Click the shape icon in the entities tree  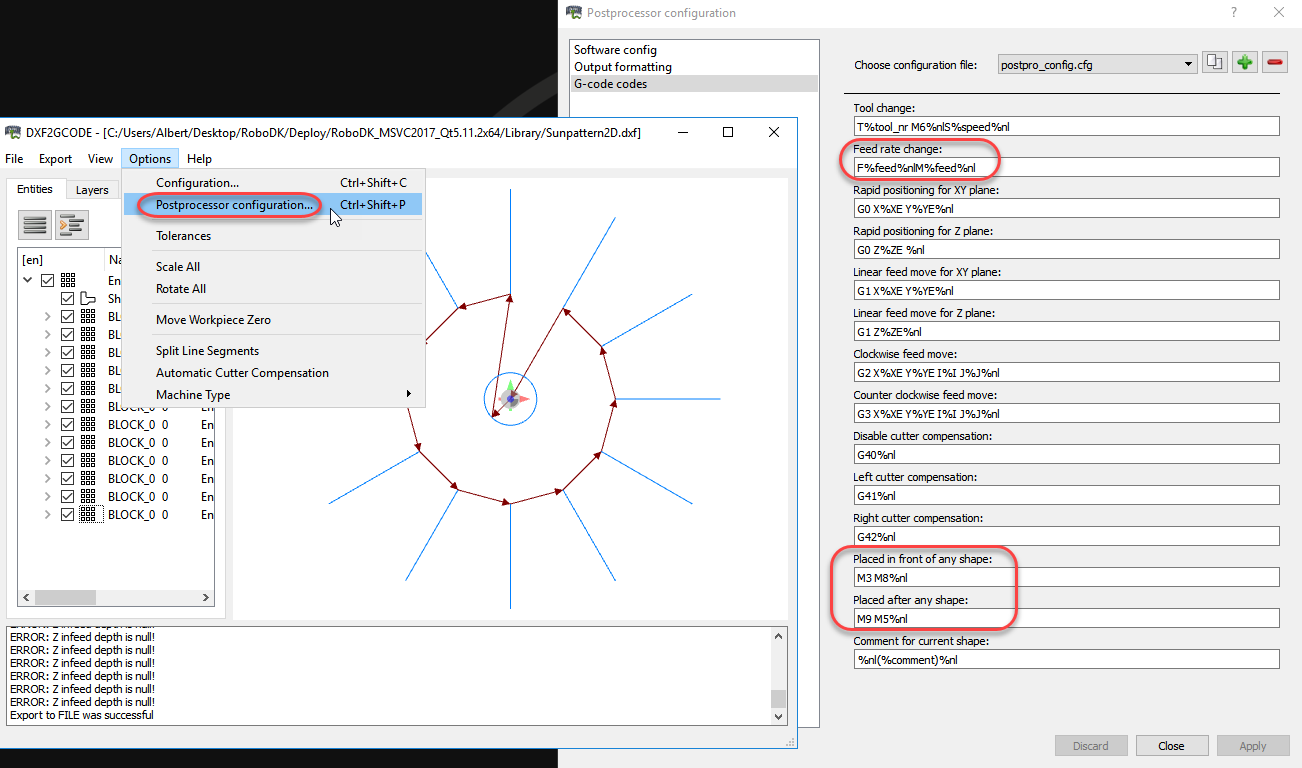click(88, 299)
